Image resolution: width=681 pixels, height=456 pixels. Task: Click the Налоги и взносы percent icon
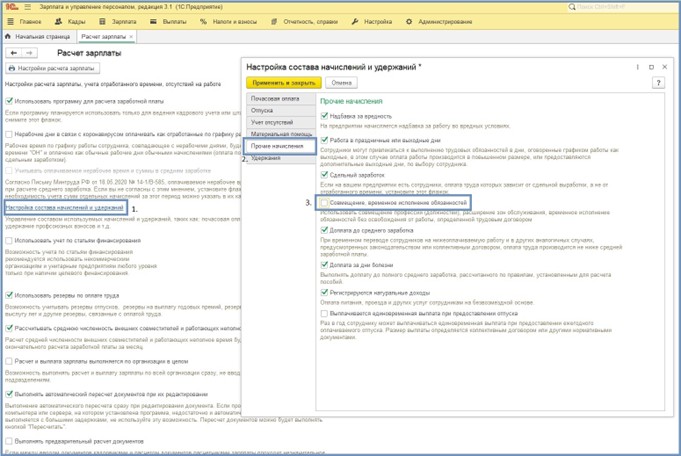pyautogui.click(x=204, y=21)
